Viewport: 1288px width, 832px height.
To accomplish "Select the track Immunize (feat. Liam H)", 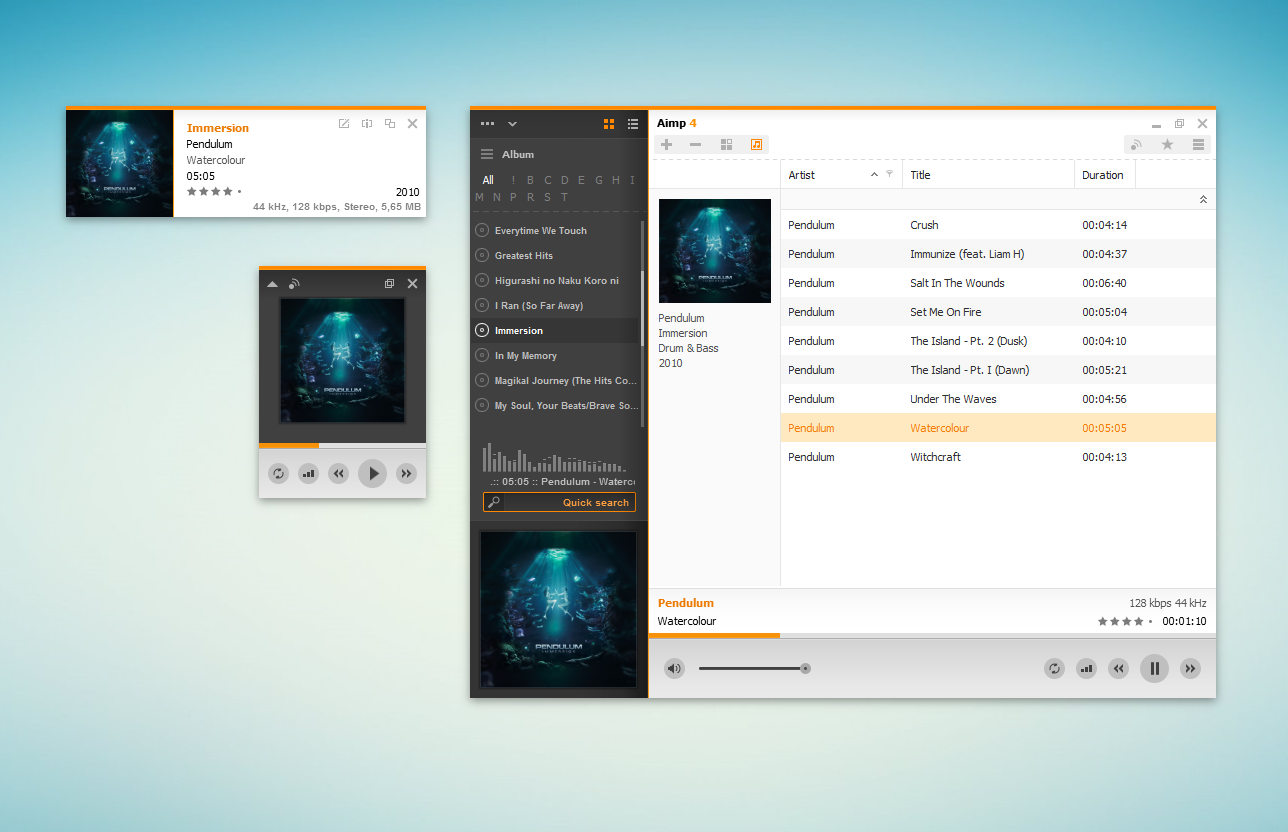I will (998, 254).
